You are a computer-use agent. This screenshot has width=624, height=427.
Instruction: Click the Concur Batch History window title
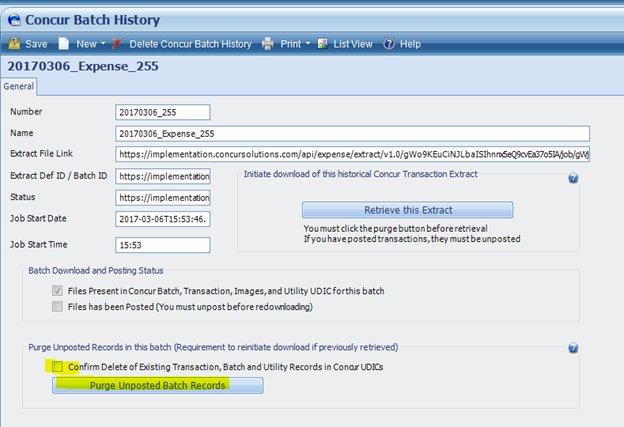click(x=92, y=20)
